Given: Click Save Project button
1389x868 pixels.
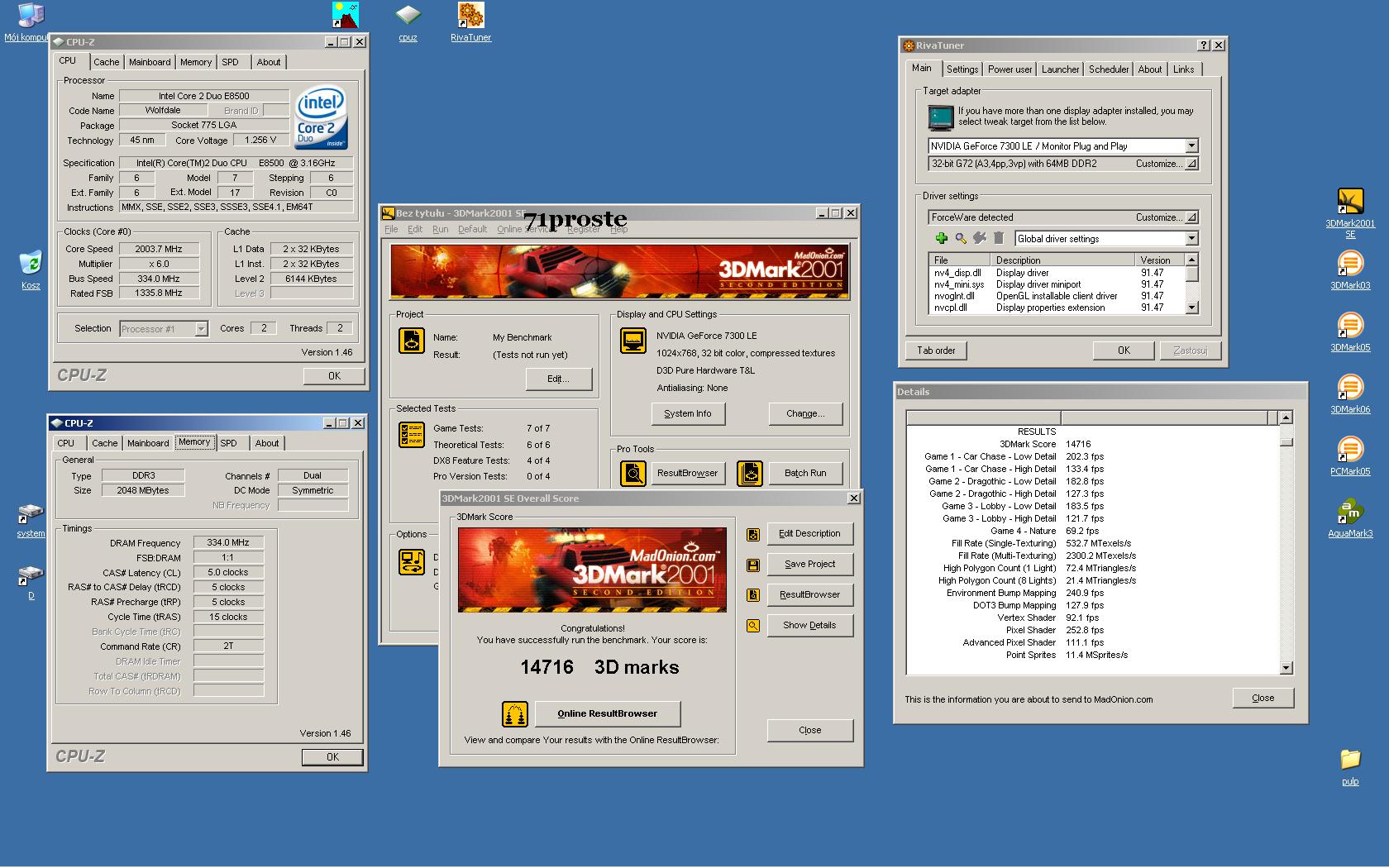Looking at the screenshot, I should [810, 564].
